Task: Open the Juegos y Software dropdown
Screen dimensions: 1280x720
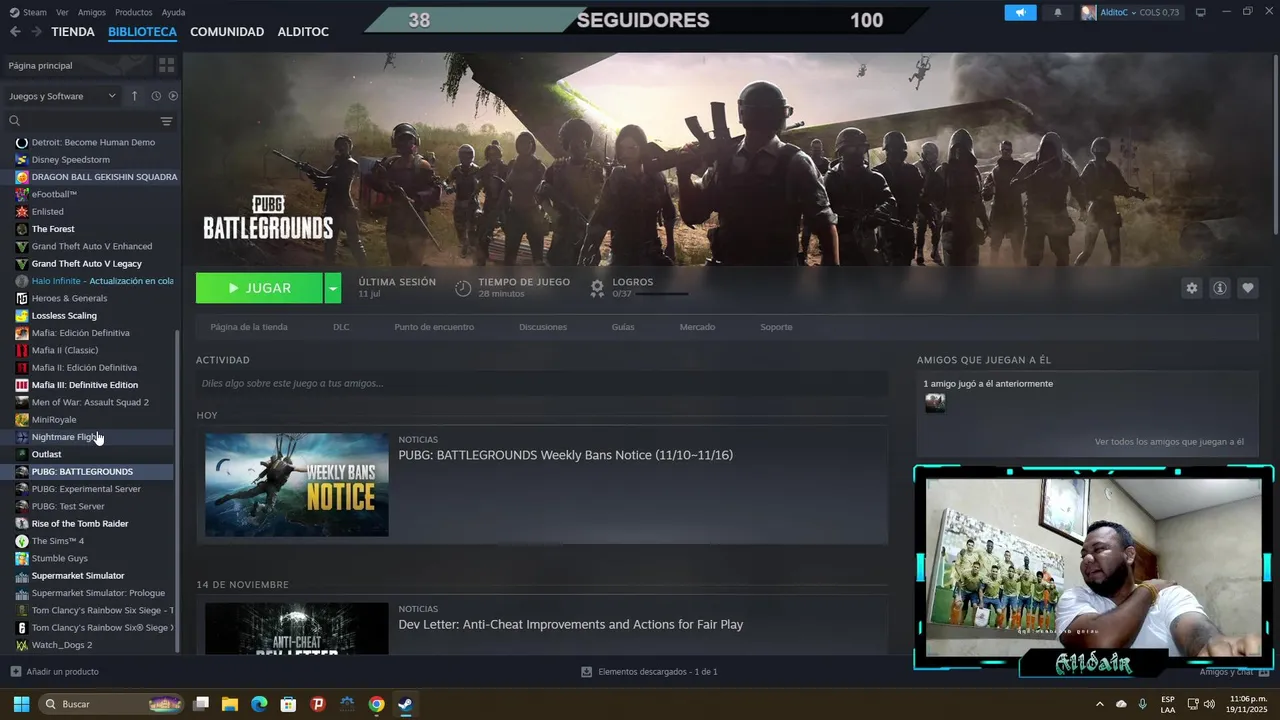Action: 62,96
